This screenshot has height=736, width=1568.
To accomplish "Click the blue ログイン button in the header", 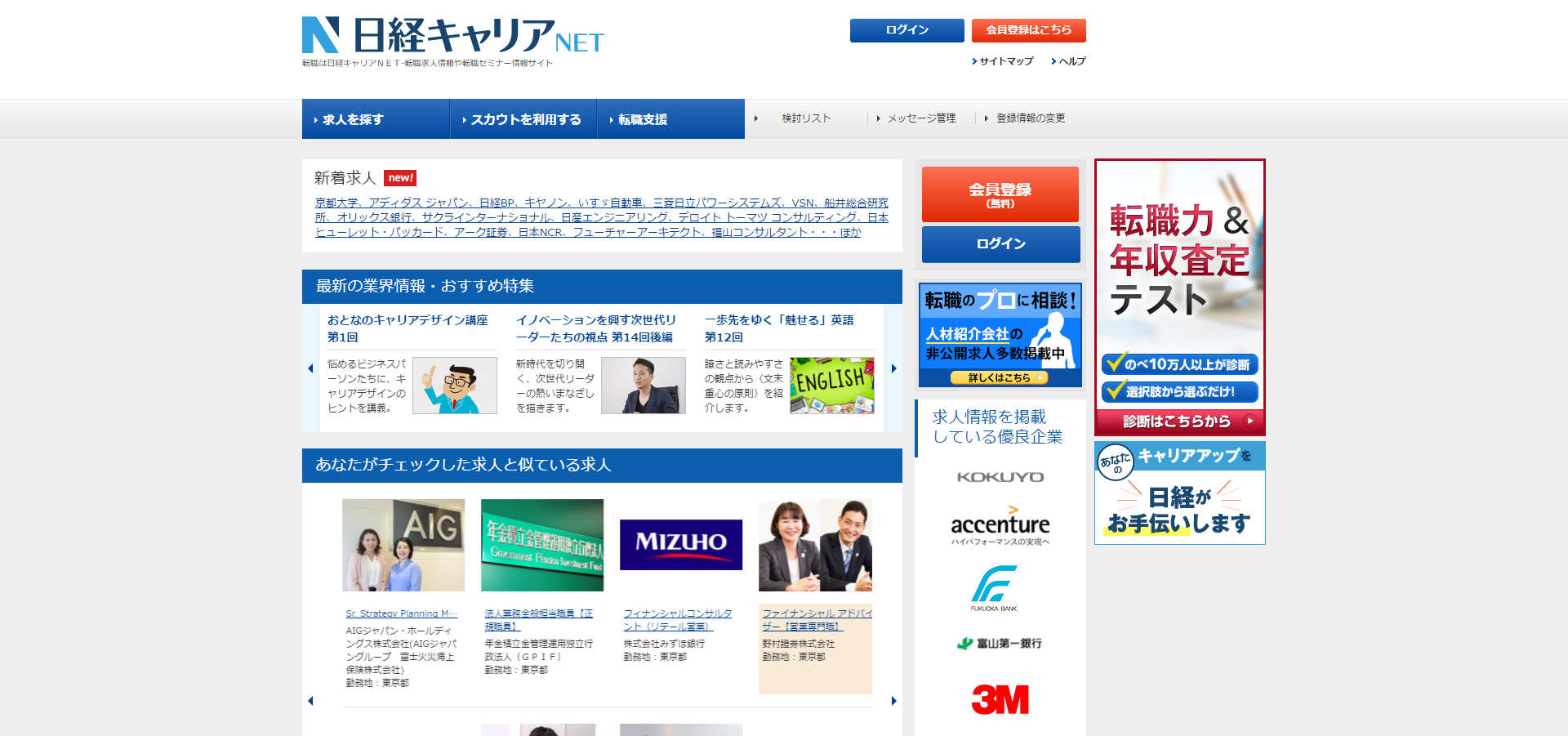I will pyautogui.click(x=906, y=30).
